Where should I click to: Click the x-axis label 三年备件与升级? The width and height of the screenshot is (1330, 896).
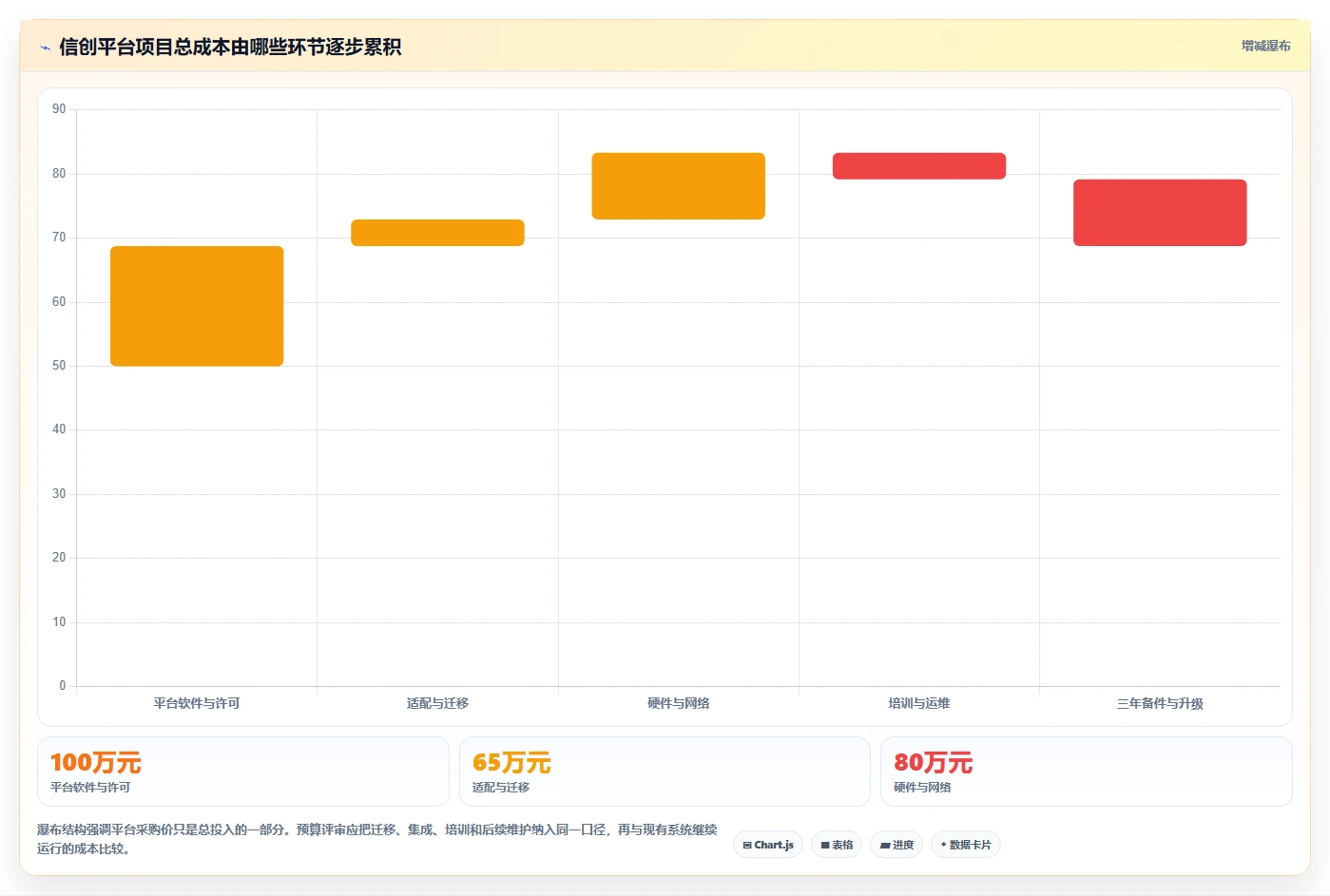[1160, 703]
